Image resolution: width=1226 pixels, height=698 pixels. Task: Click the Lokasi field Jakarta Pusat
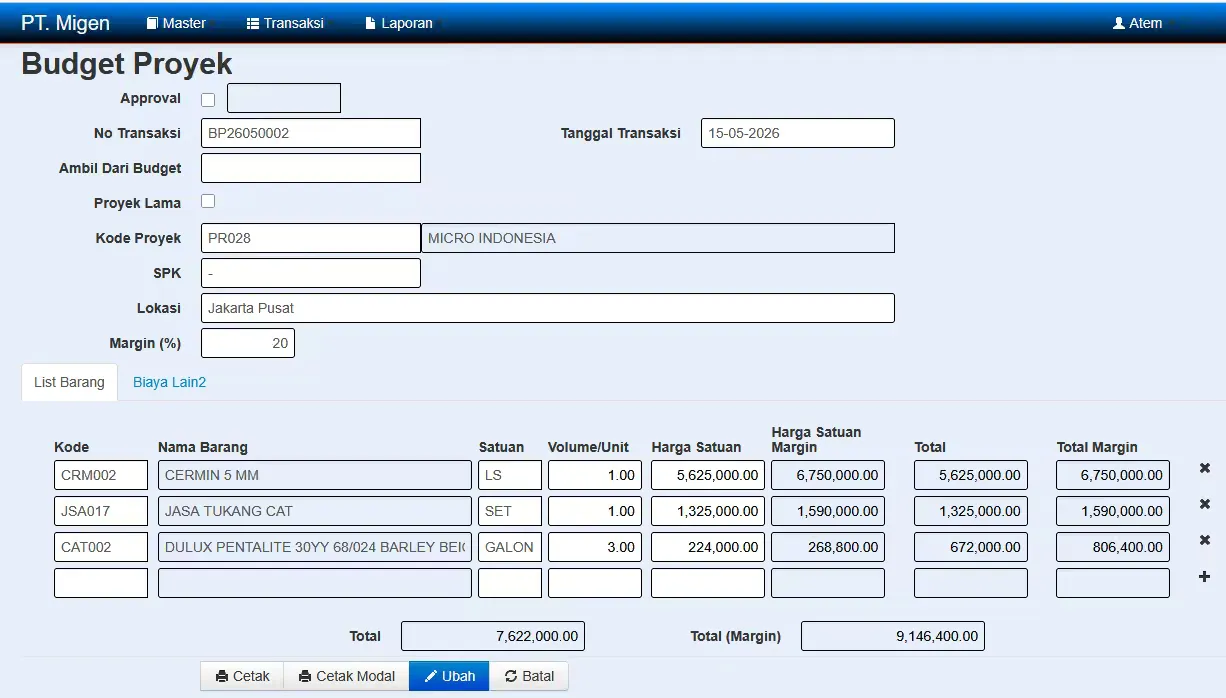click(x=548, y=308)
